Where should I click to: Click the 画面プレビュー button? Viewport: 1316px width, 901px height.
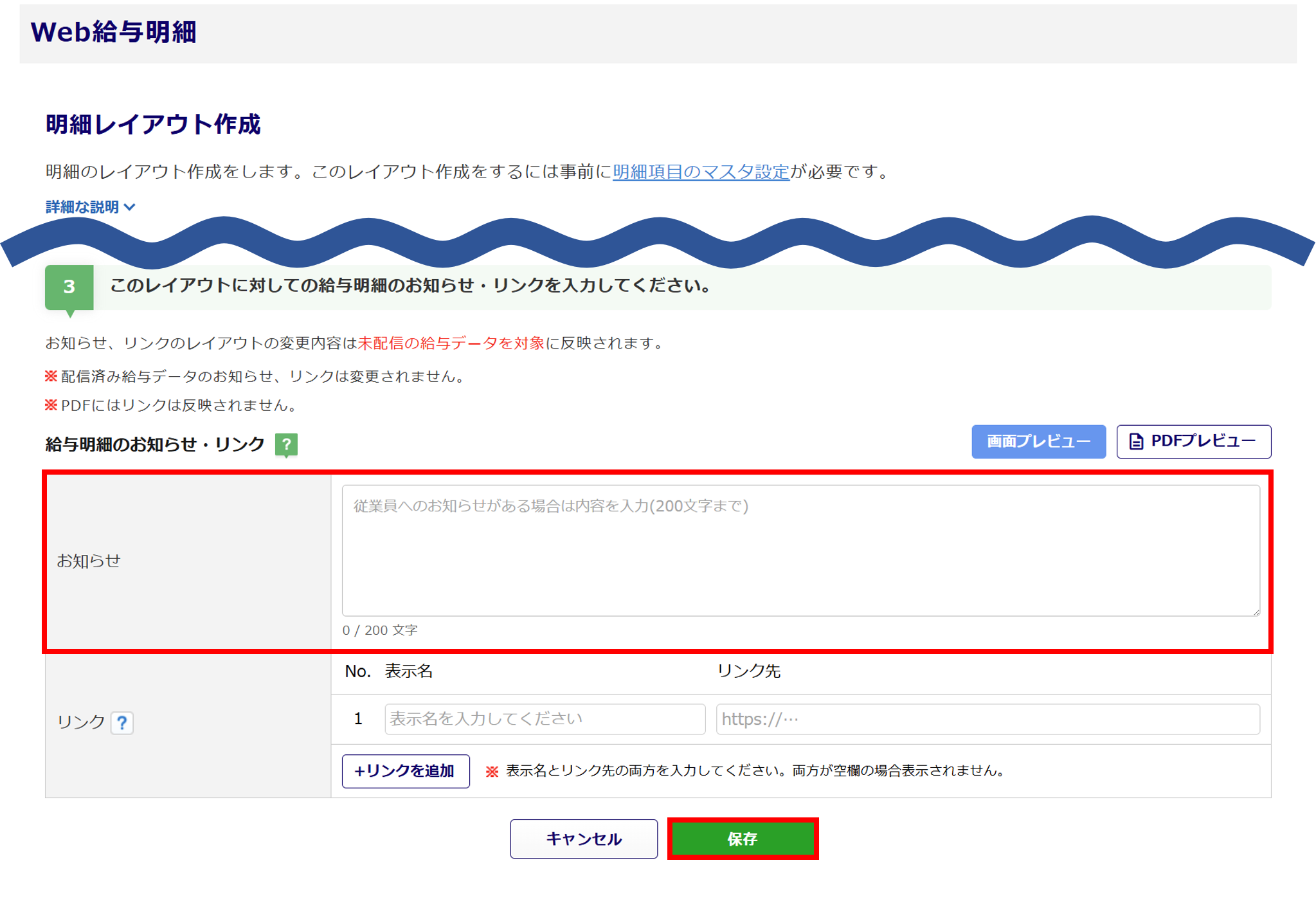click(1038, 442)
